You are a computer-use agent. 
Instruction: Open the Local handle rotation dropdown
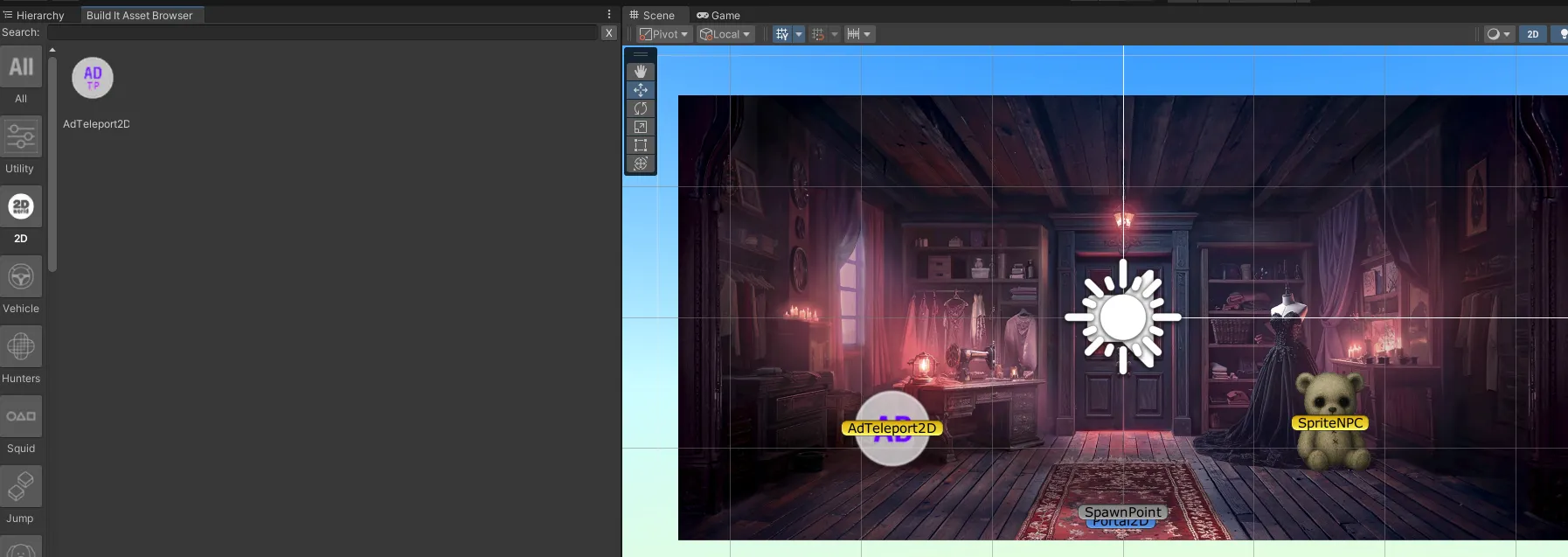[x=725, y=34]
